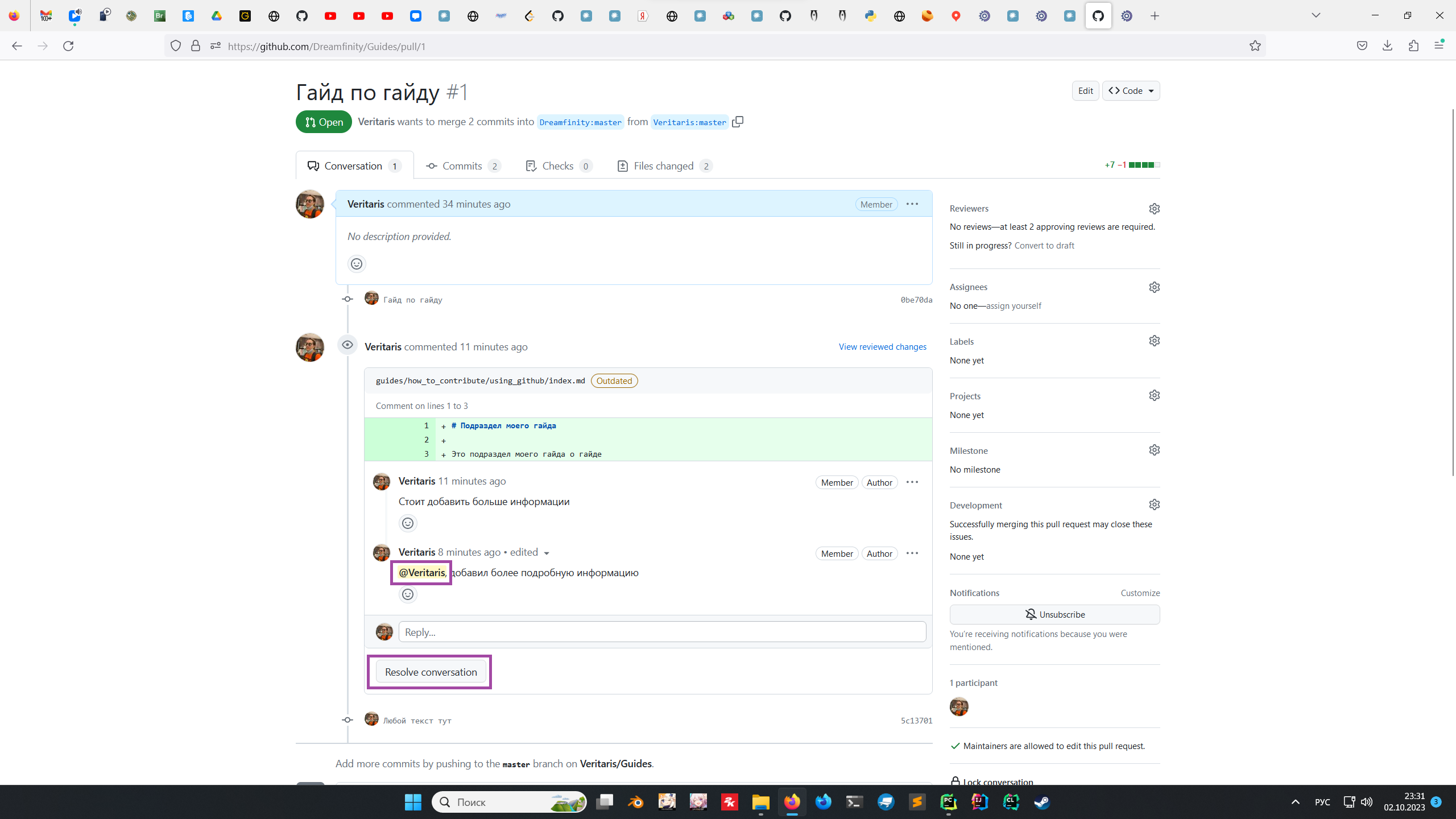Open the Reviewers gear settings

[x=1154, y=209]
